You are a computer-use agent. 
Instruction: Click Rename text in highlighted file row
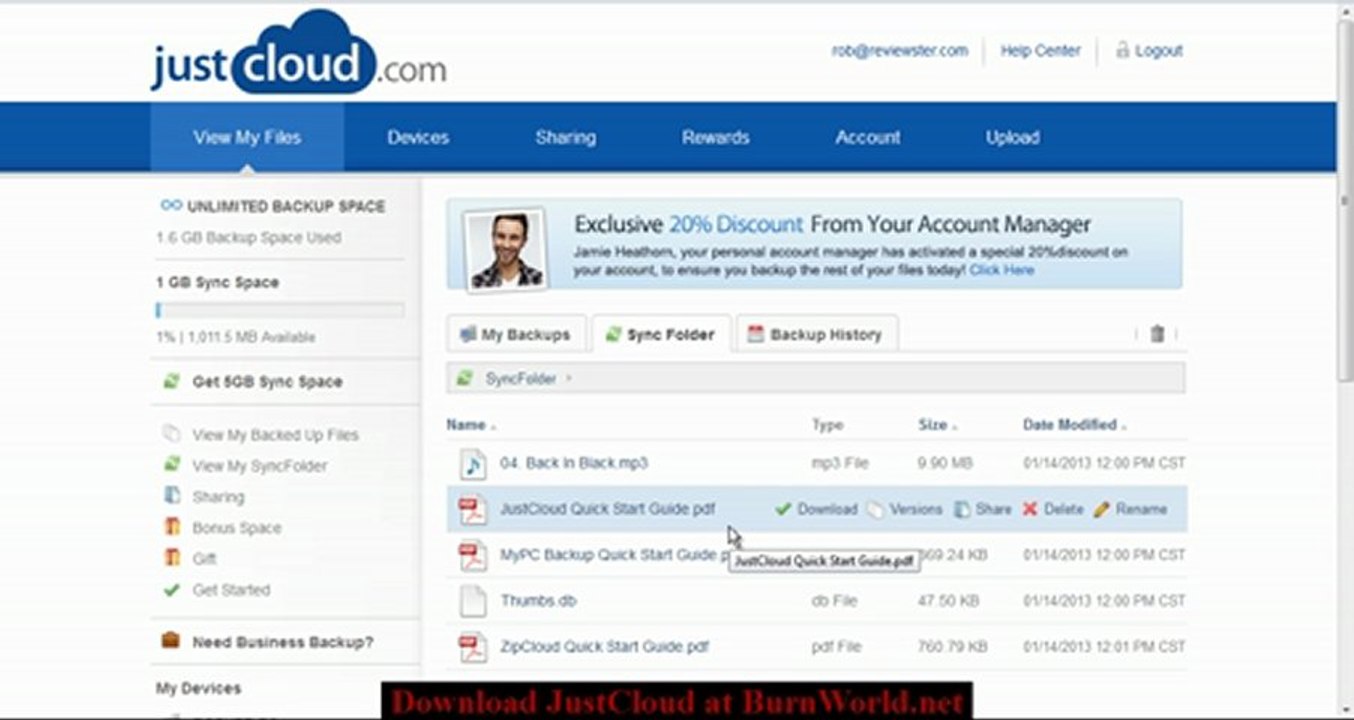(1141, 509)
